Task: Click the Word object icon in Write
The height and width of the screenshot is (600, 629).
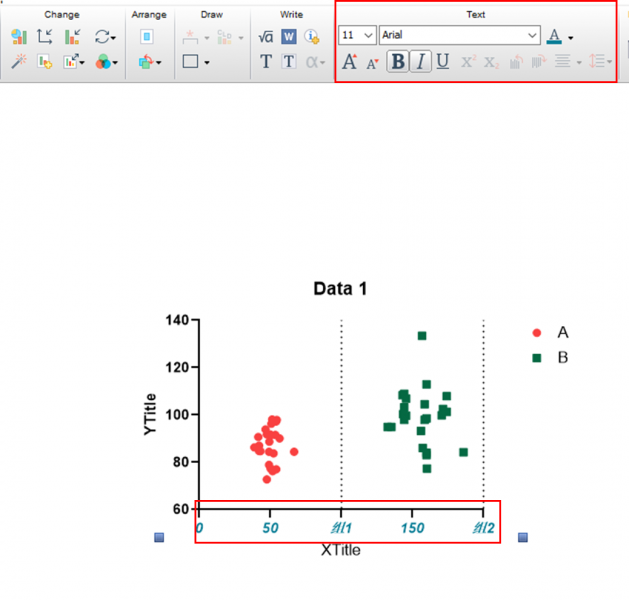Action: [289, 37]
